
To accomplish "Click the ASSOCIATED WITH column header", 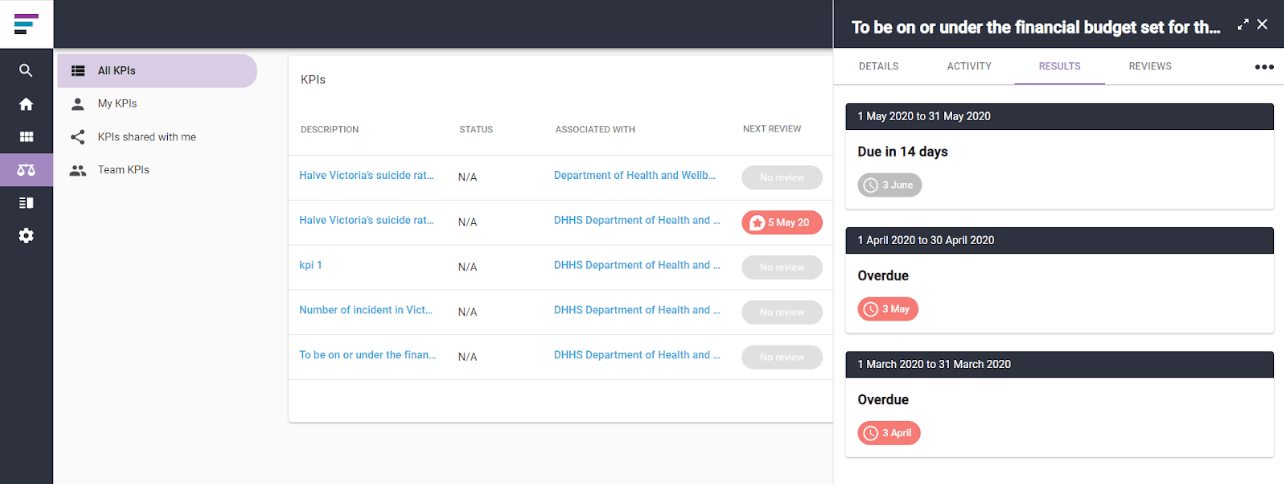I will coord(595,129).
